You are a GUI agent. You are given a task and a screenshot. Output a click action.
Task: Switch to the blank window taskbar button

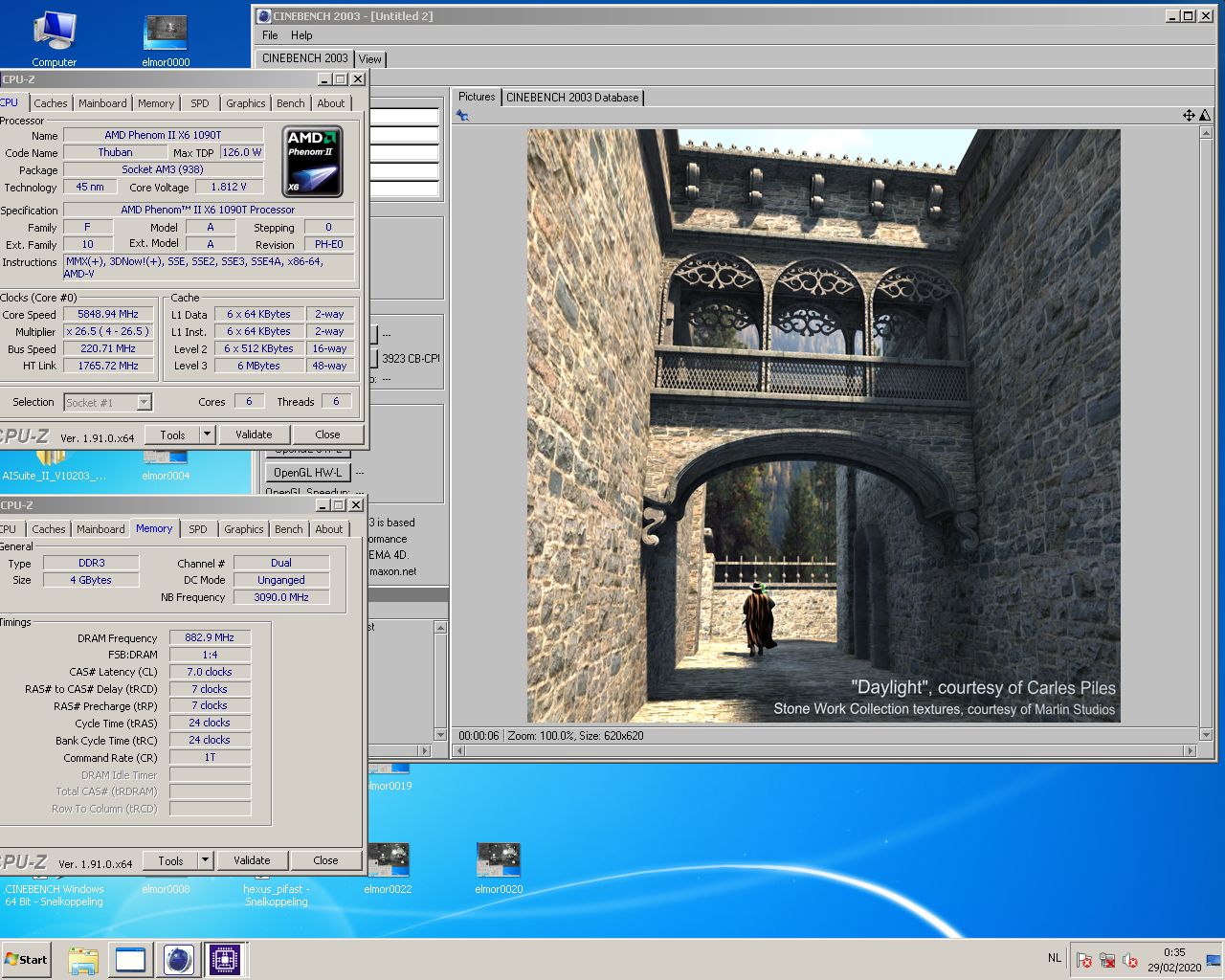click(x=130, y=960)
